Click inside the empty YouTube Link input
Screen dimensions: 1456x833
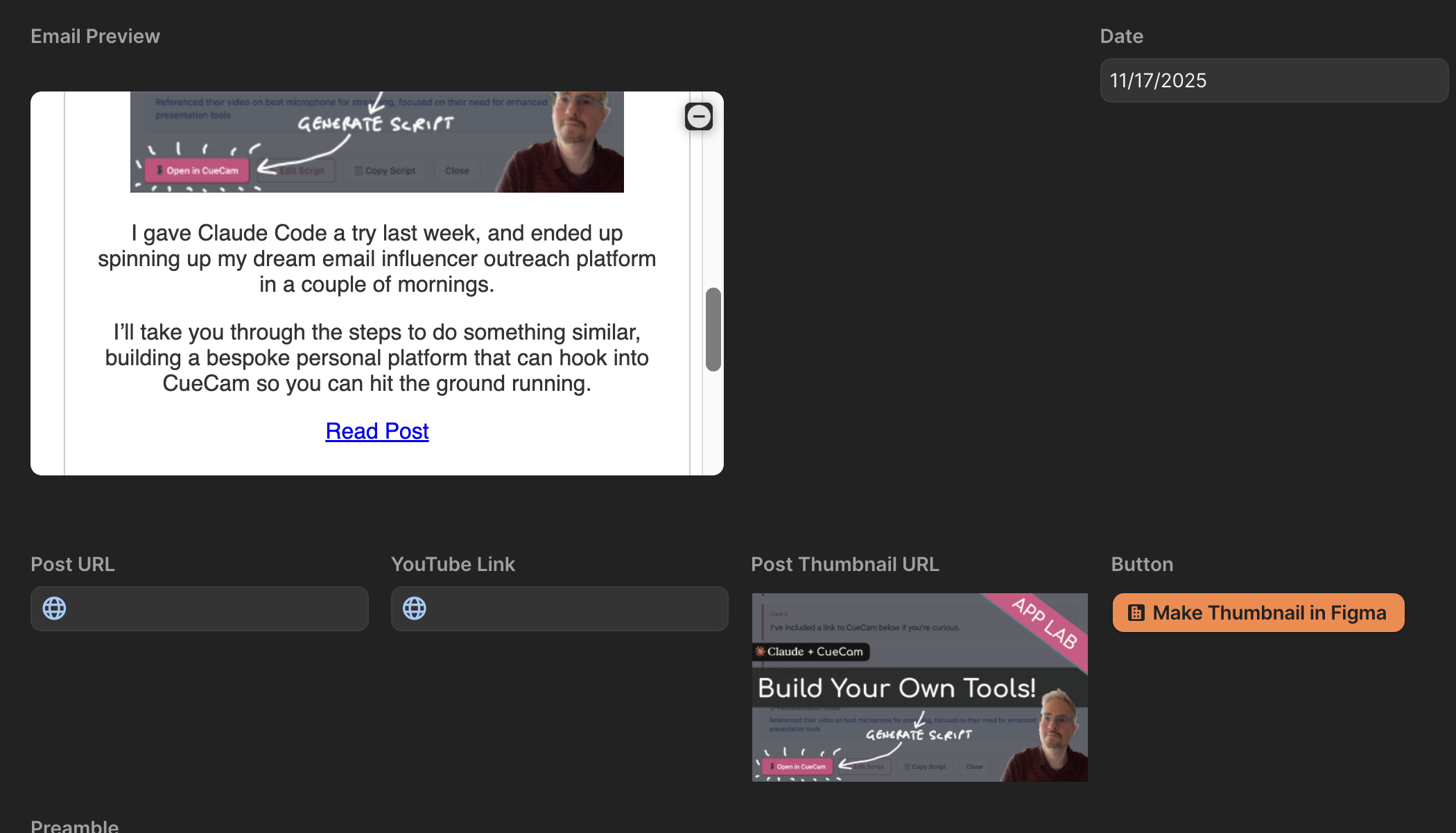pos(569,608)
